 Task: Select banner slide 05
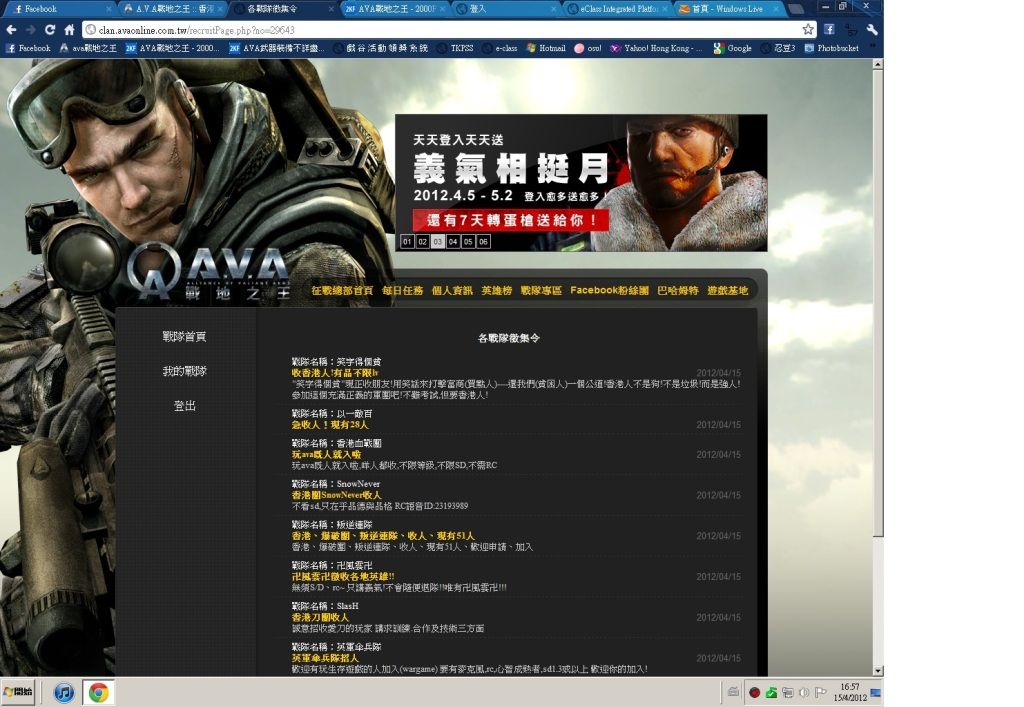pos(468,242)
